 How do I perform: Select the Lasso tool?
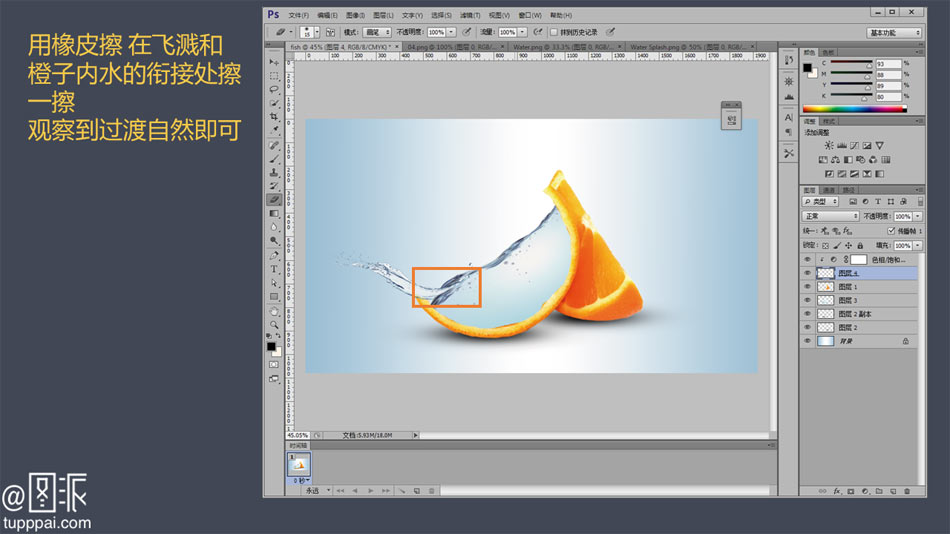pos(274,89)
